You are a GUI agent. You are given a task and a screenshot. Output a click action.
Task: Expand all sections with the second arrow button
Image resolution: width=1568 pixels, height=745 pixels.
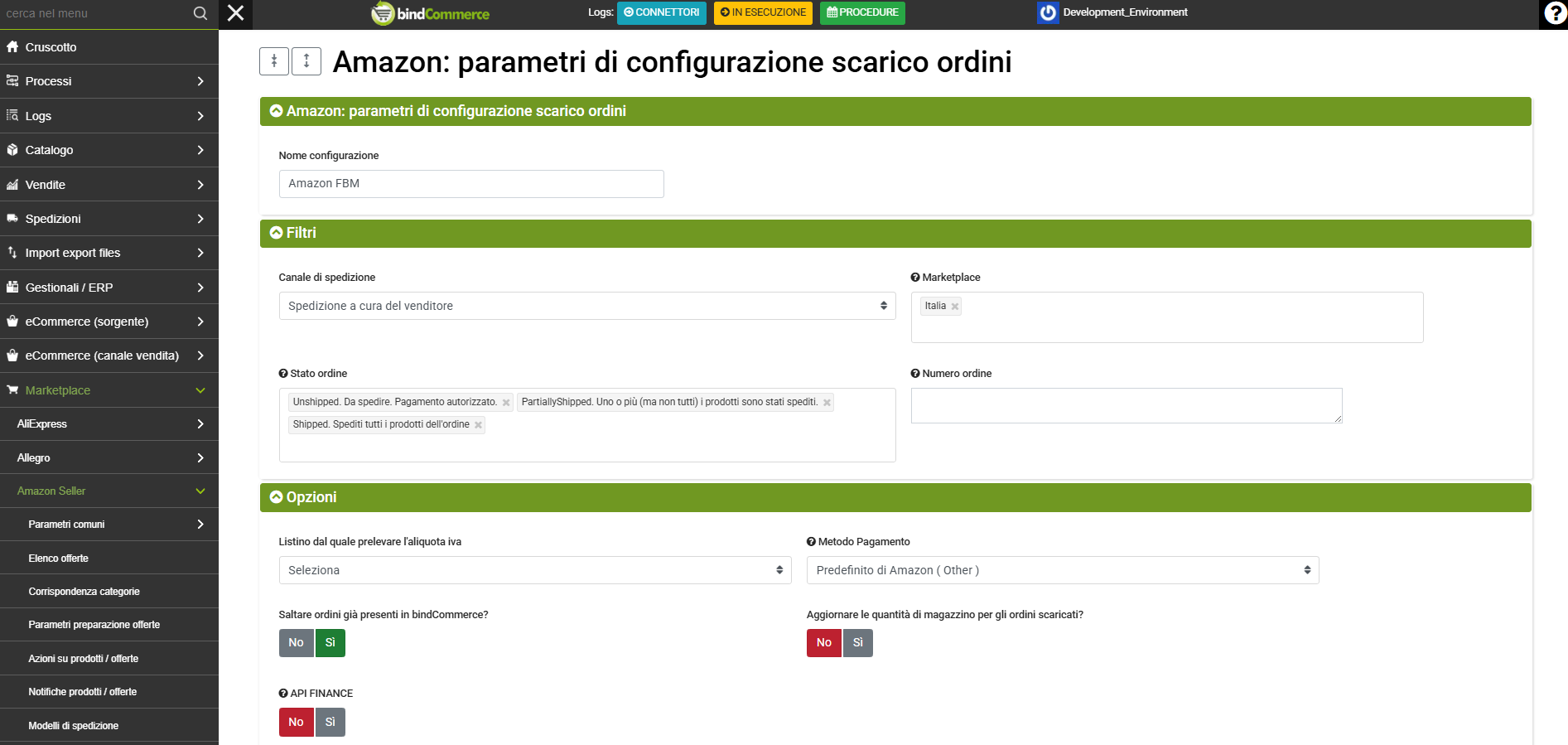(x=306, y=61)
